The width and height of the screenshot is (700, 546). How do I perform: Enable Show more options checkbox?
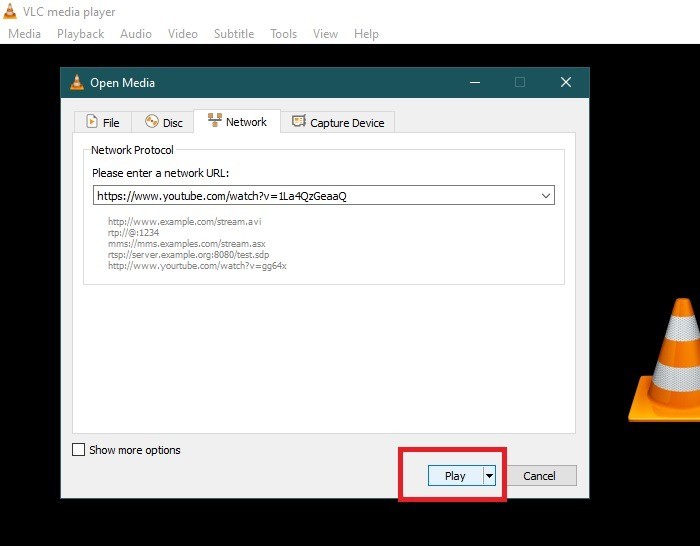click(79, 450)
